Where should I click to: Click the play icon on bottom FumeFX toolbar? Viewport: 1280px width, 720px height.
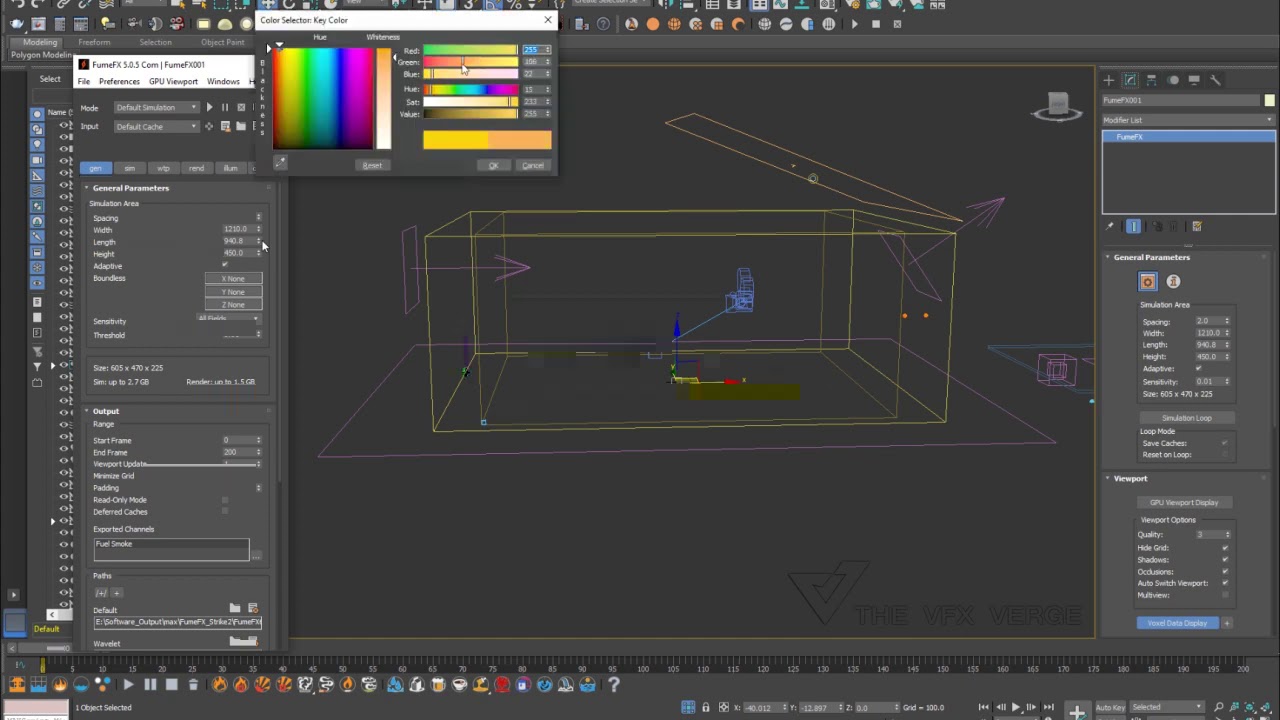point(128,685)
